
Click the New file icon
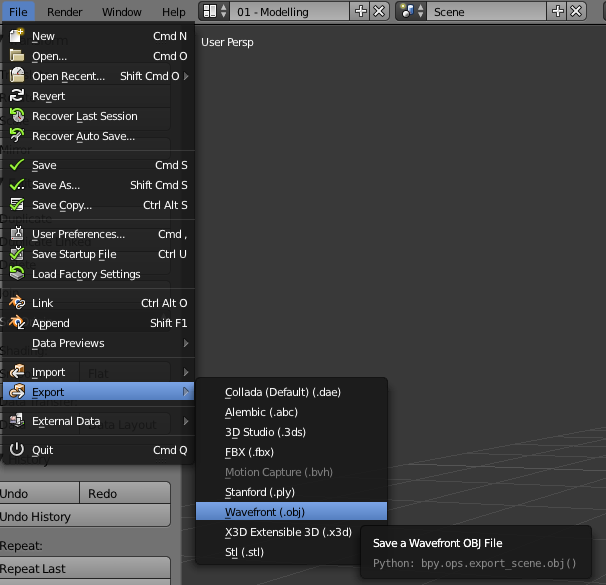click(x=17, y=36)
